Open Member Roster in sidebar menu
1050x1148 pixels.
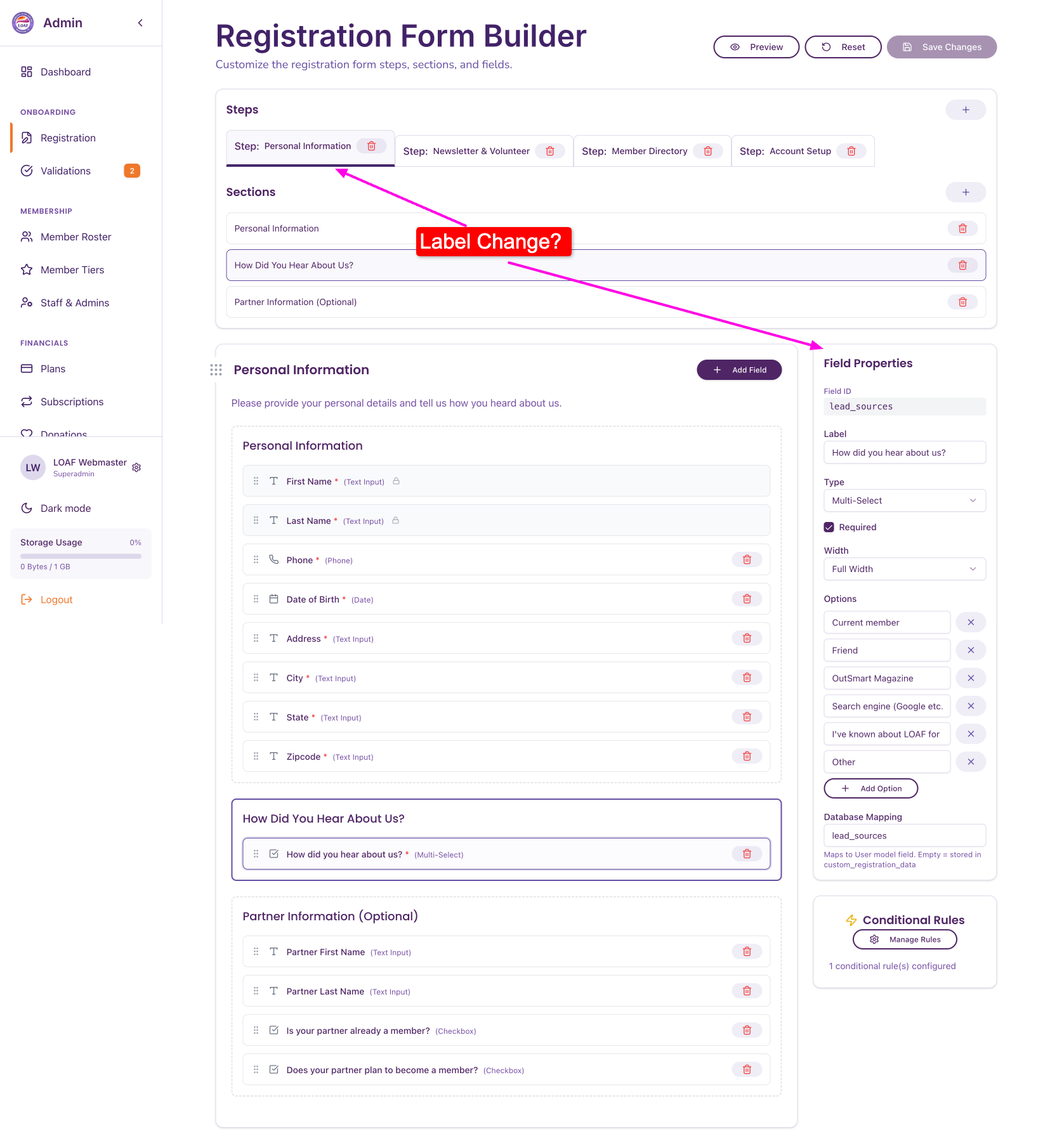click(x=75, y=237)
